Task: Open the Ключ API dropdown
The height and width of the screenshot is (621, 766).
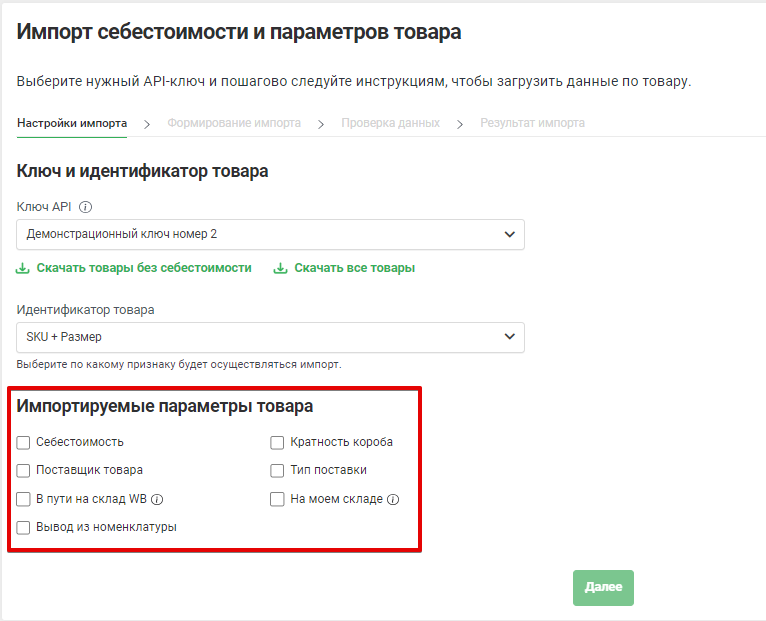Action: point(270,234)
